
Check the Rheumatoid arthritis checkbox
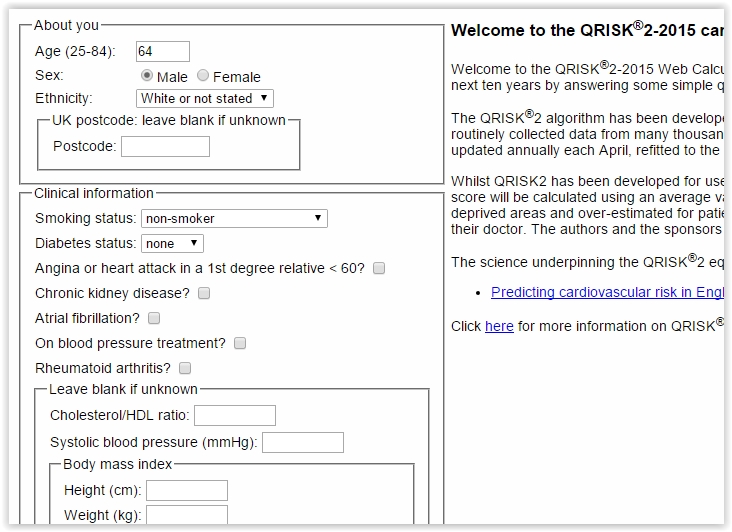click(x=185, y=368)
